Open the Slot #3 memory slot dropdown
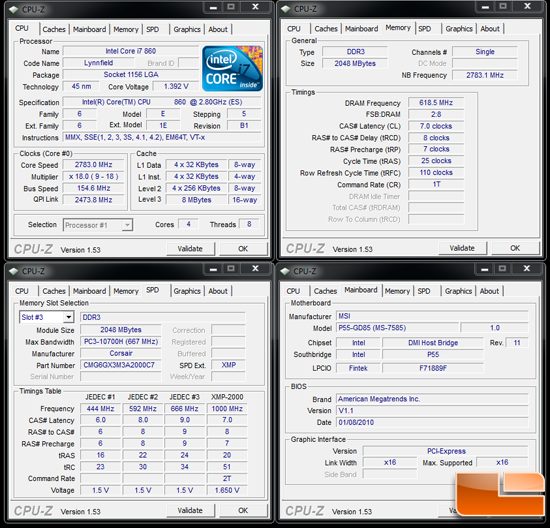 [46, 317]
